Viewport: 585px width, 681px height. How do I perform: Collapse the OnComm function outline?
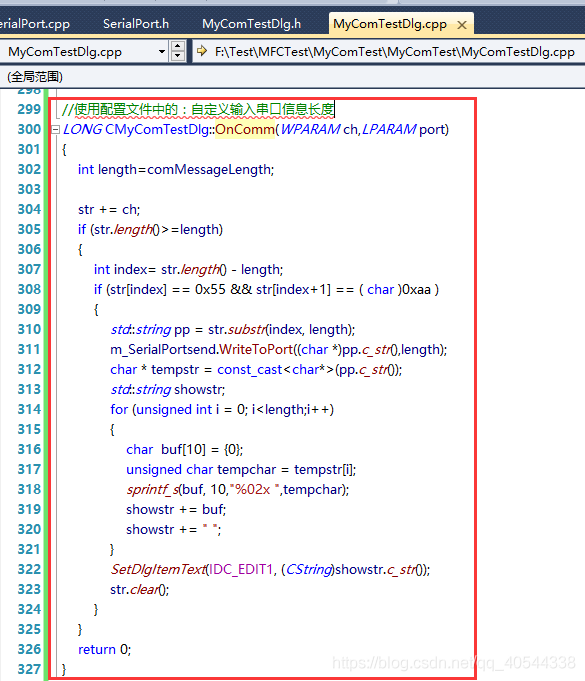coord(55,129)
